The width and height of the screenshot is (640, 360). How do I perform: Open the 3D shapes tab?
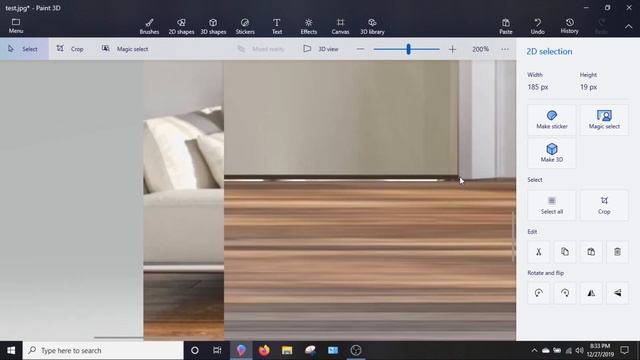213,26
